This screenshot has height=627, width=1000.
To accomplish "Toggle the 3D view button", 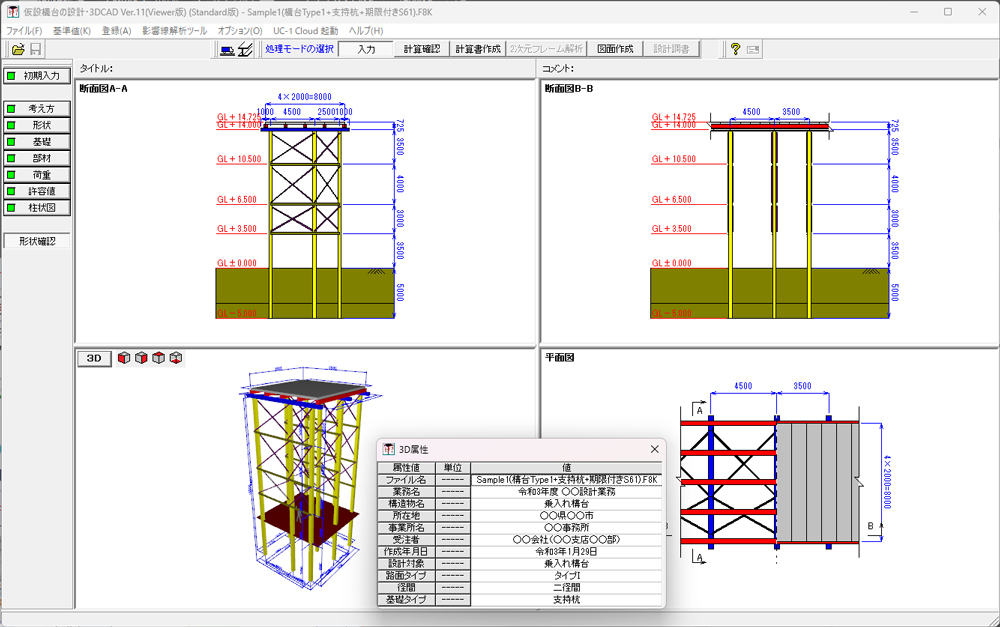I will [x=94, y=358].
